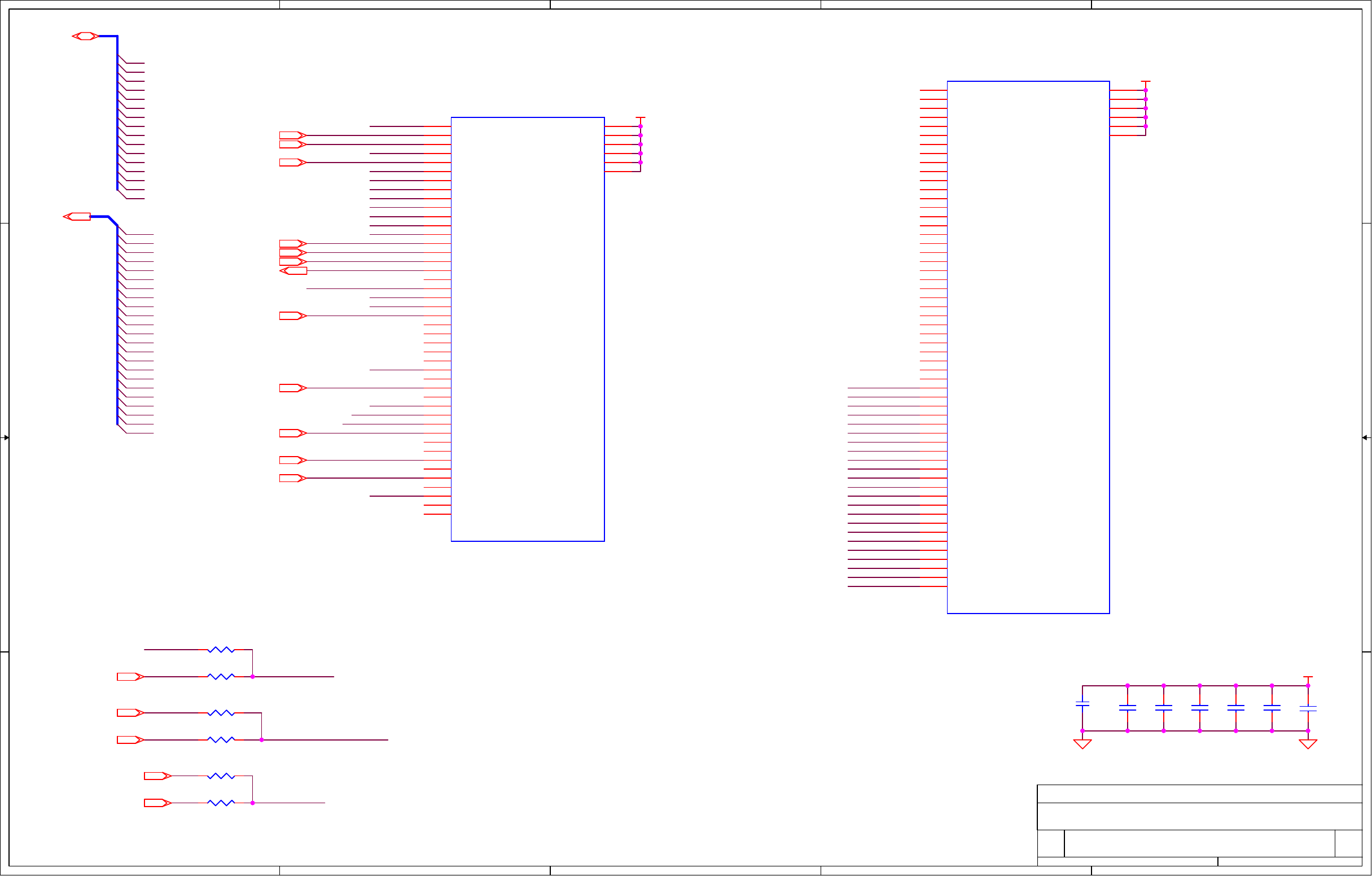The image size is (1372, 876).
Task: Click the left ground symbol under the capacitors
Action: click(1082, 744)
